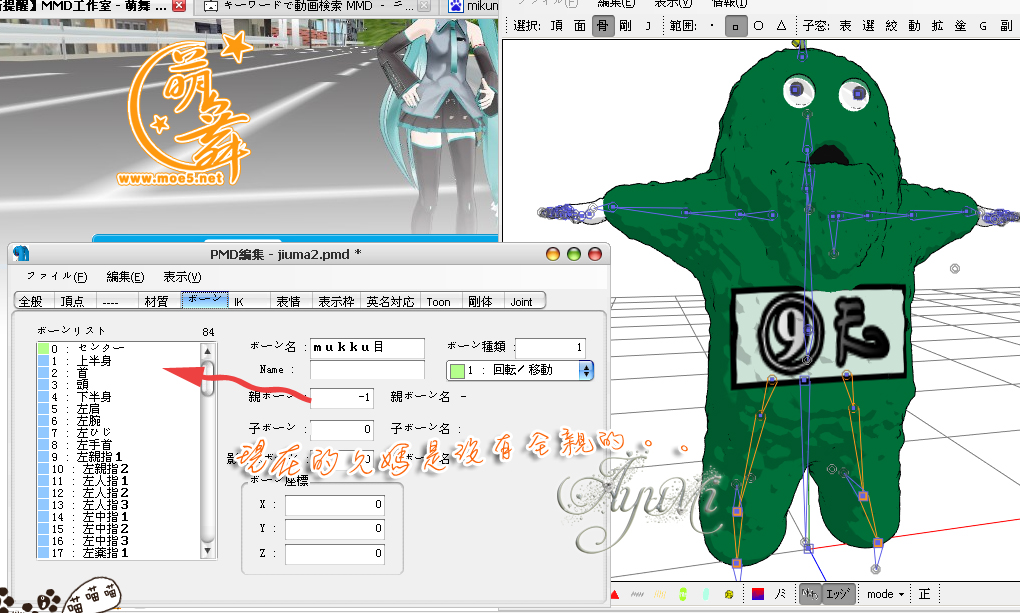Open the mode dropdown
The height and width of the screenshot is (613, 1020).
[x=885, y=594]
